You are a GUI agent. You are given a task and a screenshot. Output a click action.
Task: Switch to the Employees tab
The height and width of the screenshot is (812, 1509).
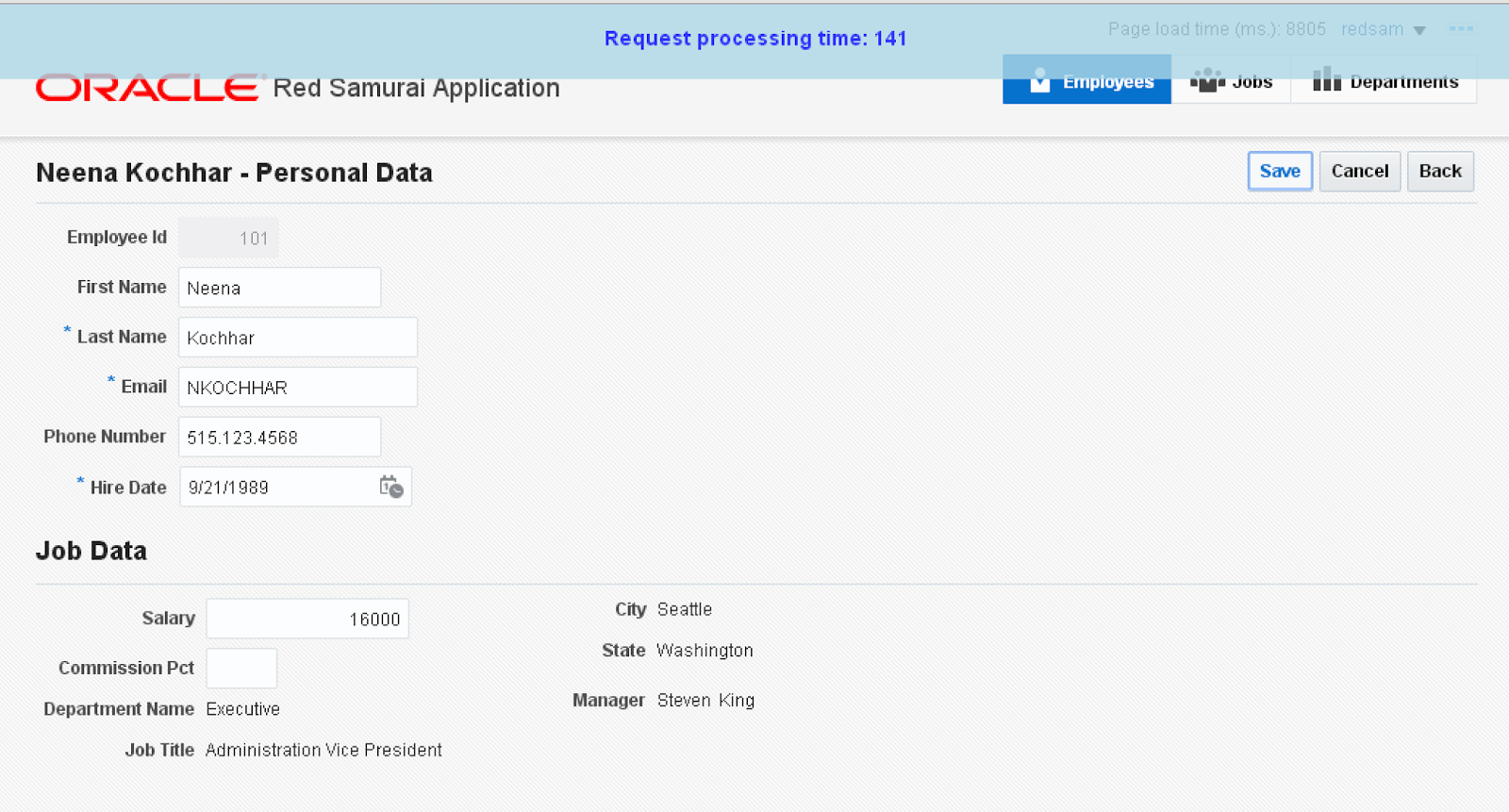pyautogui.click(x=1086, y=81)
